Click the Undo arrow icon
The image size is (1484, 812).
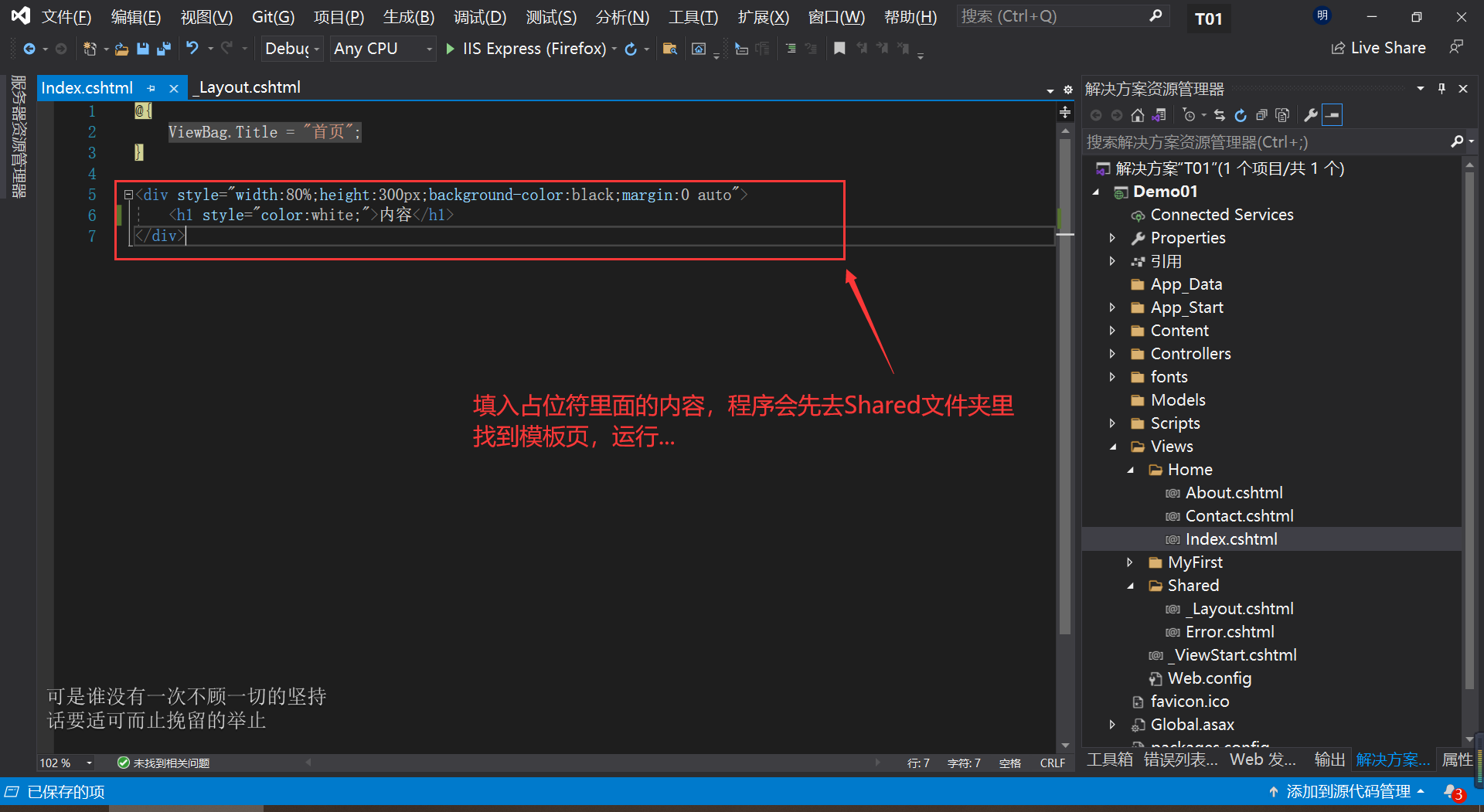(x=192, y=49)
